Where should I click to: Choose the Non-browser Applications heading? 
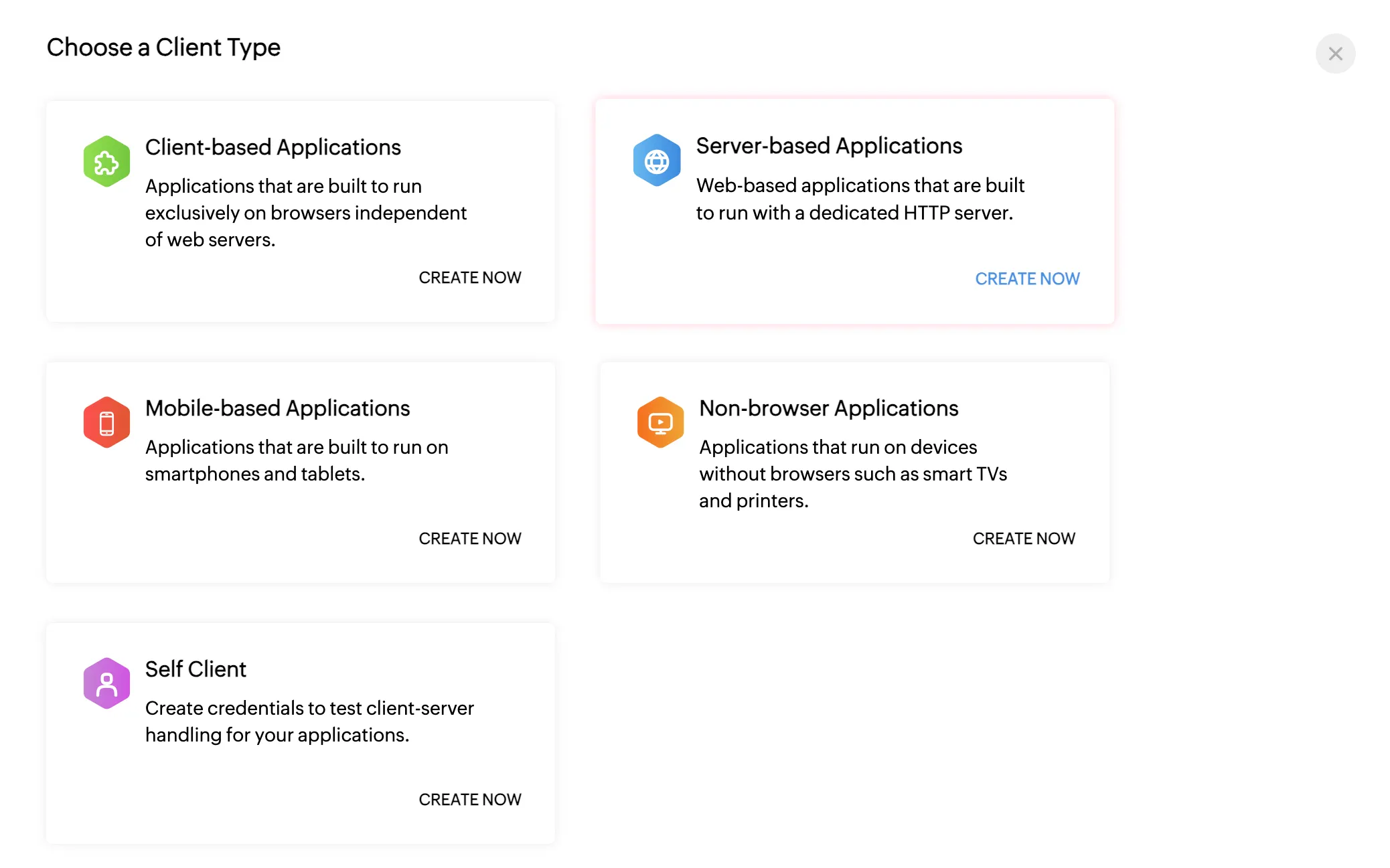coord(828,408)
